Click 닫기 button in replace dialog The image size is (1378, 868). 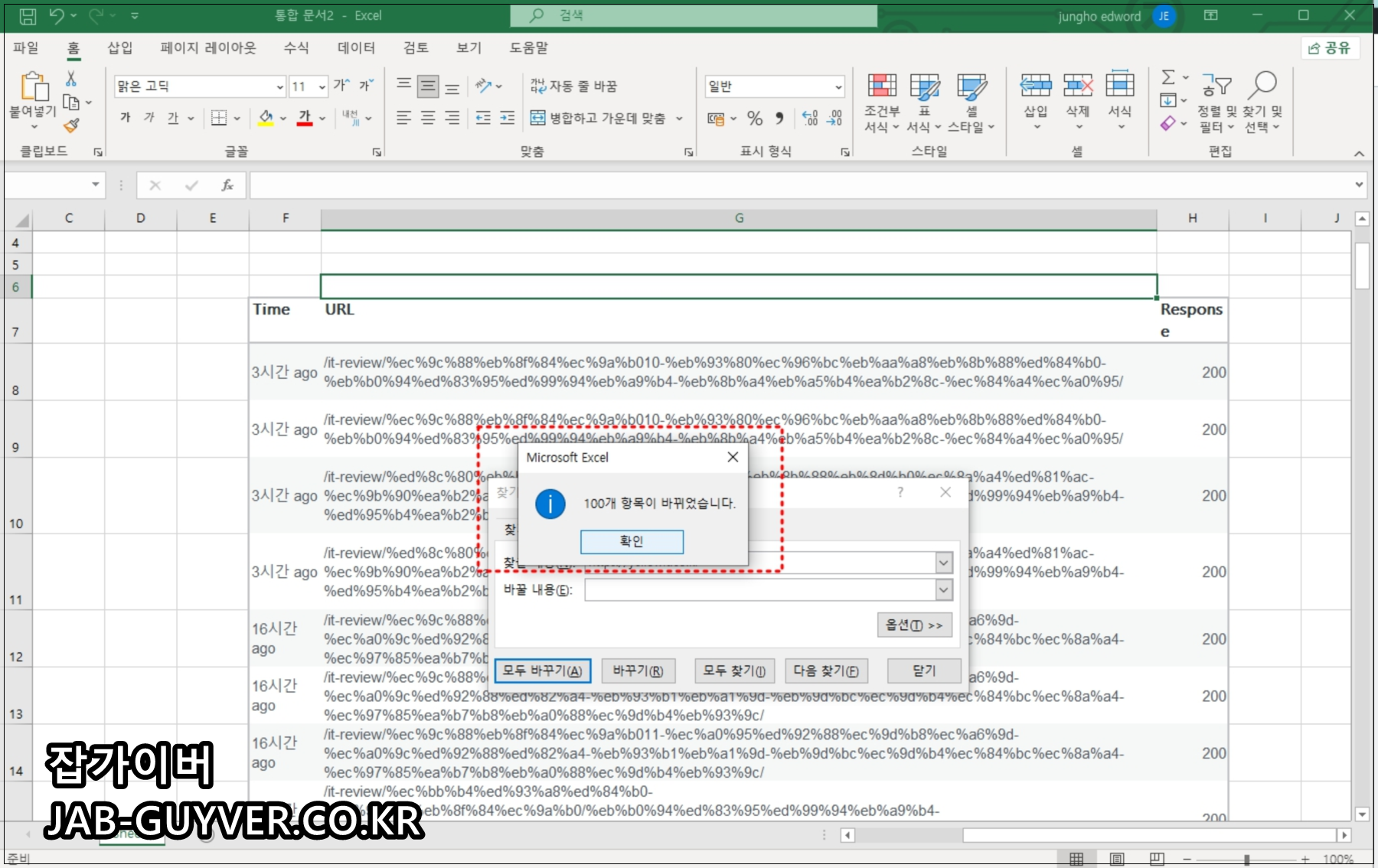click(x=924, y=671)
